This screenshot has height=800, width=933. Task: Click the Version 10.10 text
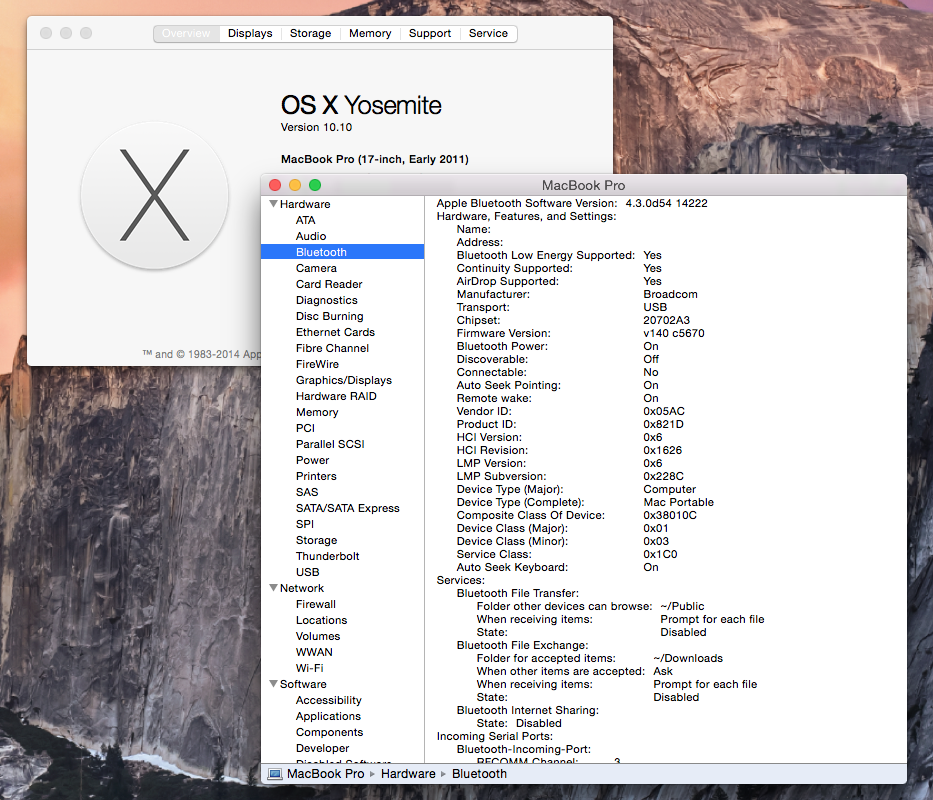(x=316, y=127)
